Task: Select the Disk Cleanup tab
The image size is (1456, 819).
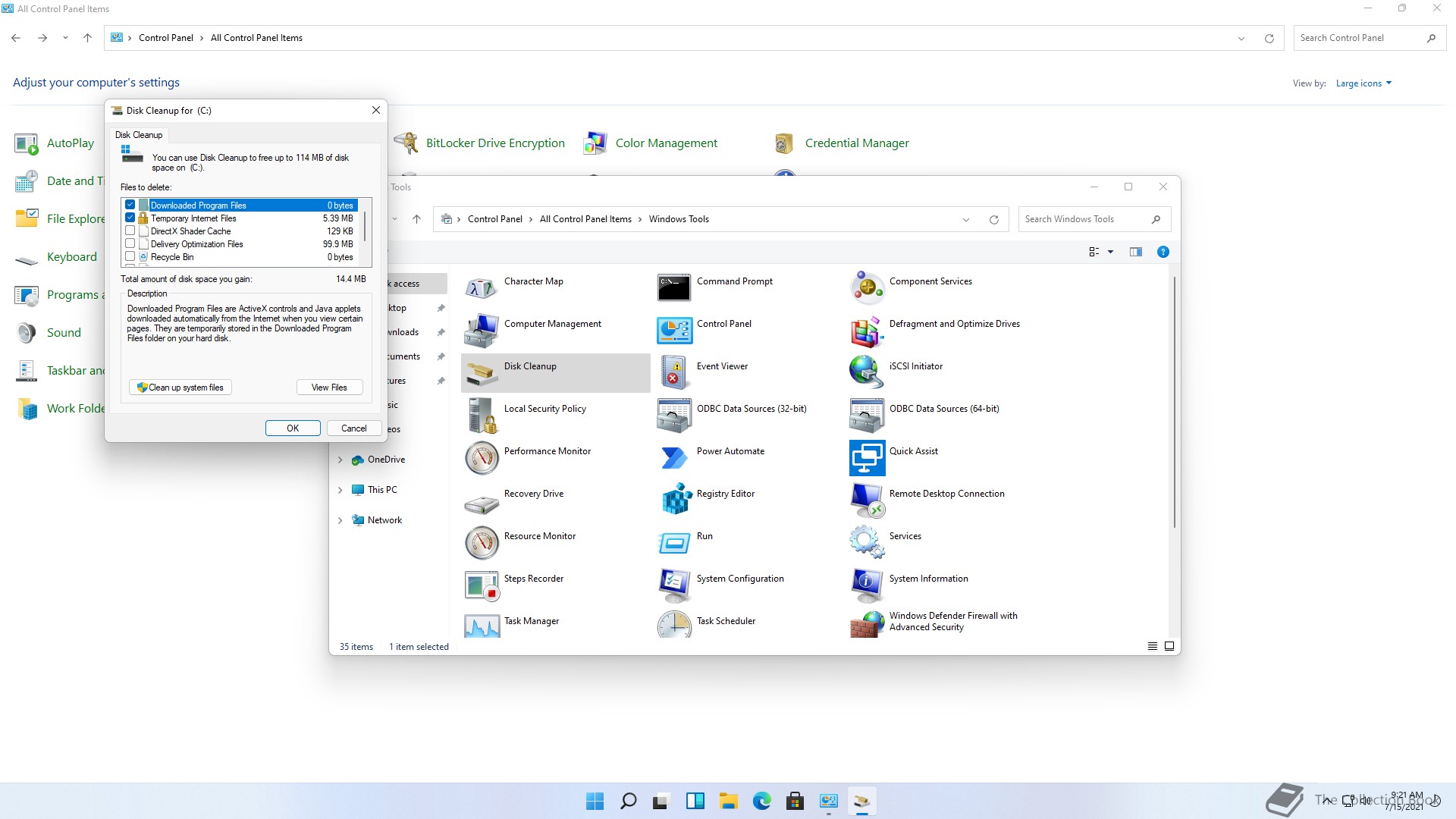Action: [x=139, y=135]
